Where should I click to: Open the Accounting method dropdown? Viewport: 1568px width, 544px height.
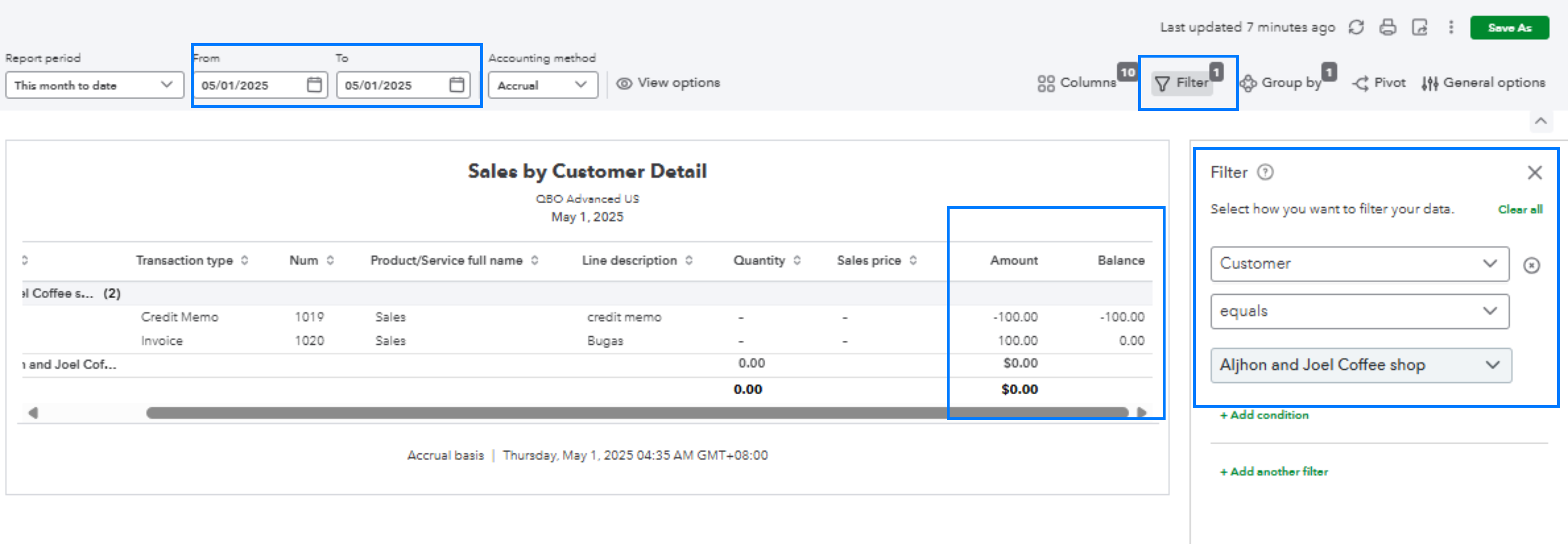pos(543,85)
